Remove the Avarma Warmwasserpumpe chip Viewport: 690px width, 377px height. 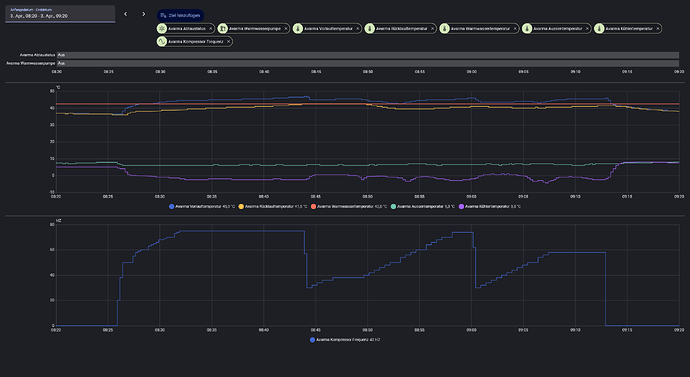point(286,29)
